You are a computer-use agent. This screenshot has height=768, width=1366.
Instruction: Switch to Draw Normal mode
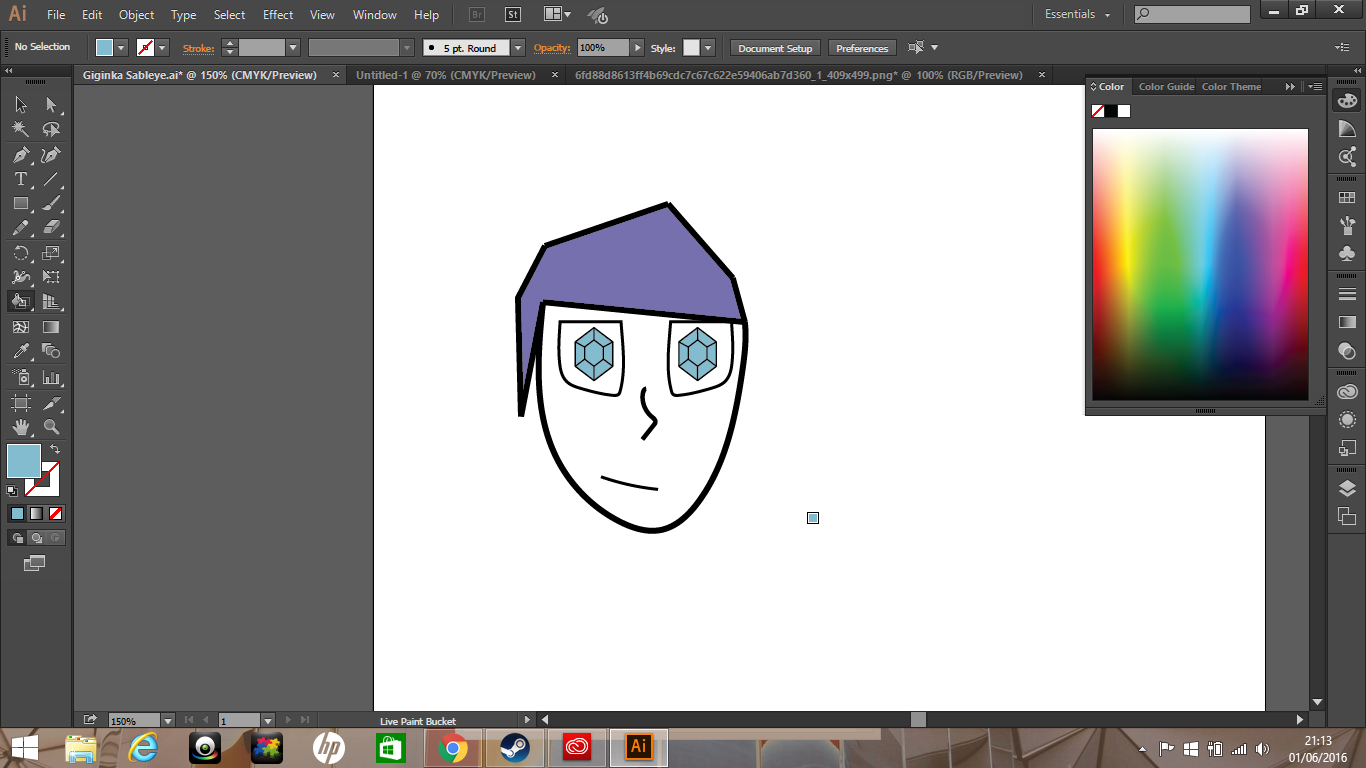(x=17, y=538)
